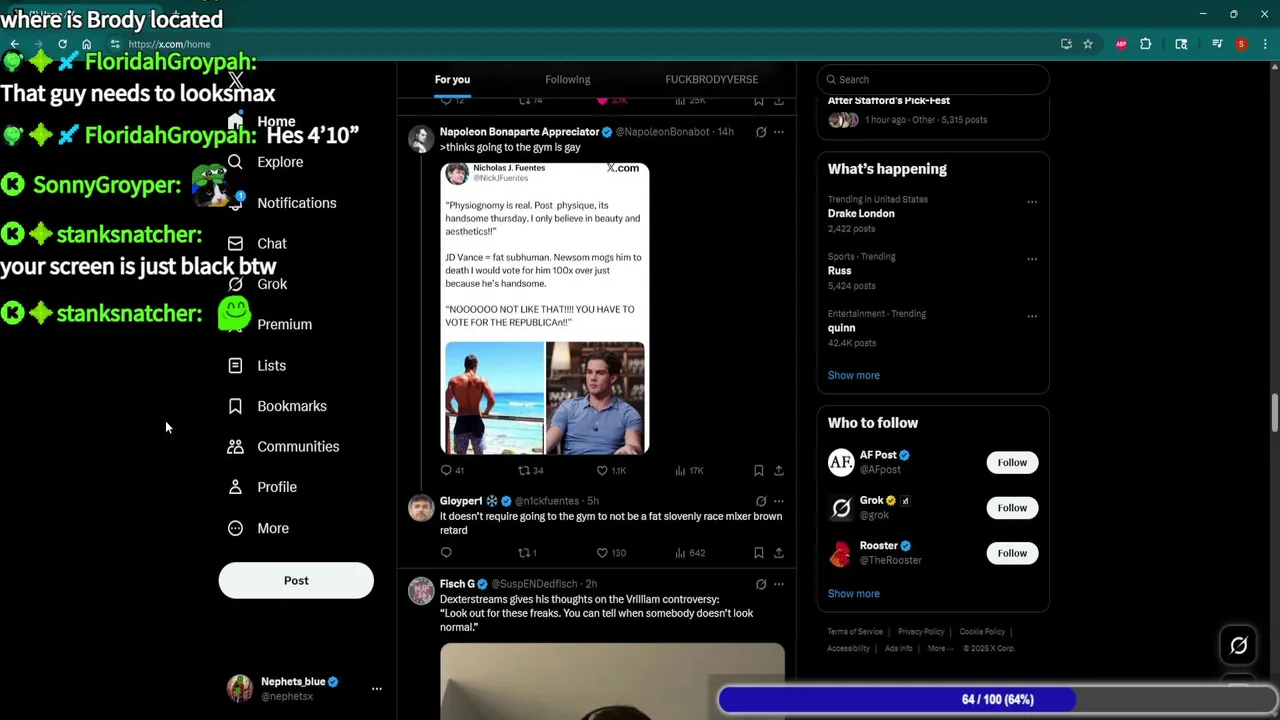The image size is (1280, 720).
Task: Go to browser home button
Action: pos(87,44)
